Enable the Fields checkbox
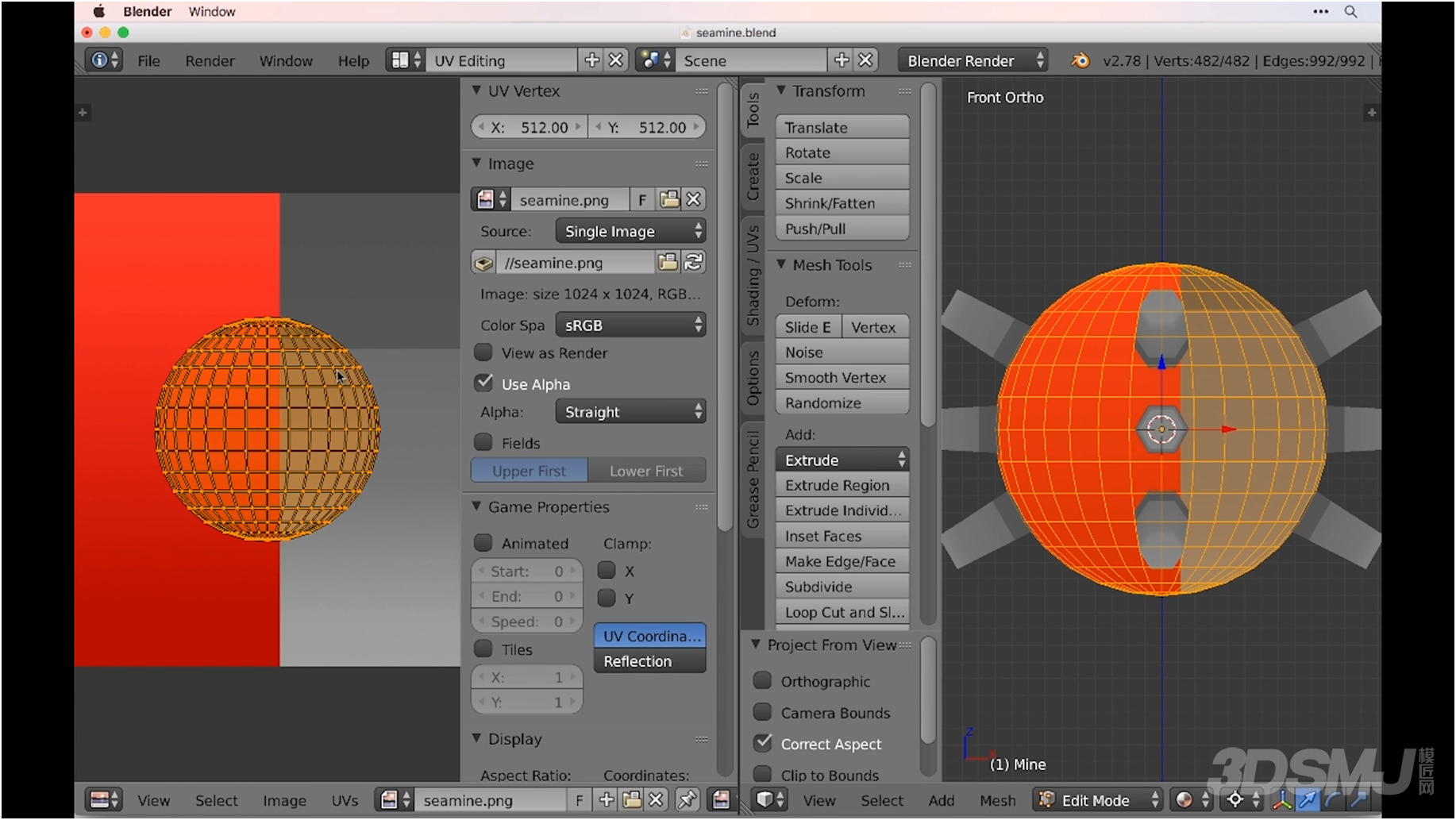Screen dimensions: 1456x820 click(483, 442)
